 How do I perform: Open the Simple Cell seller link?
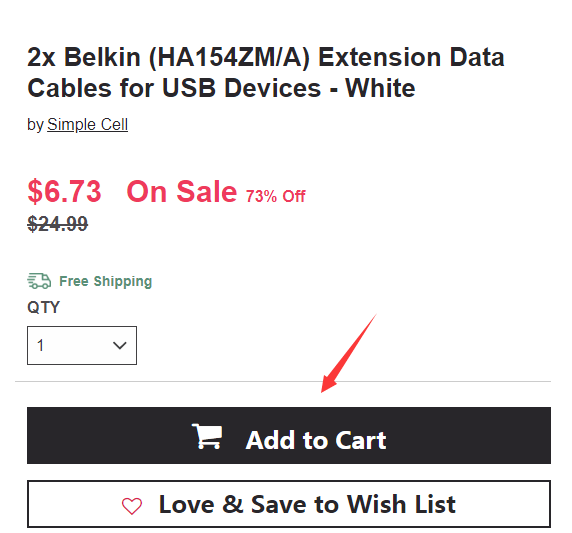[x=88, y=125]
